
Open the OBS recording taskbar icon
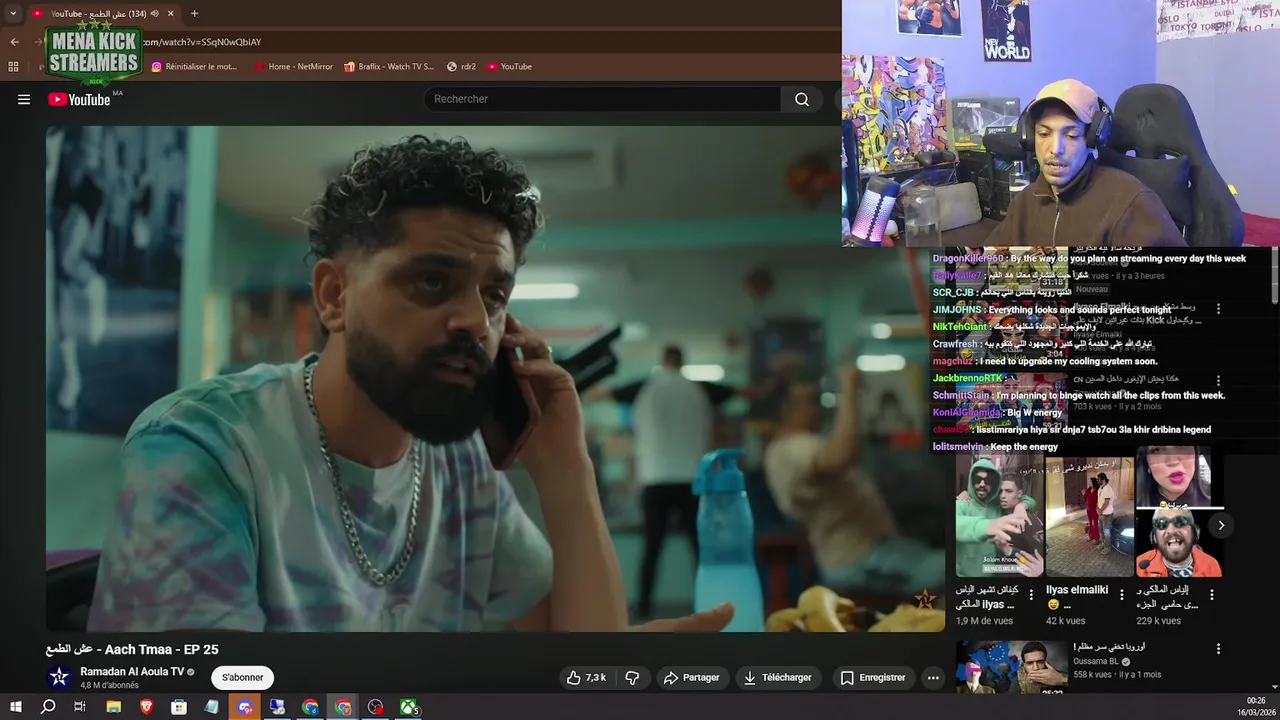point(376,707)
